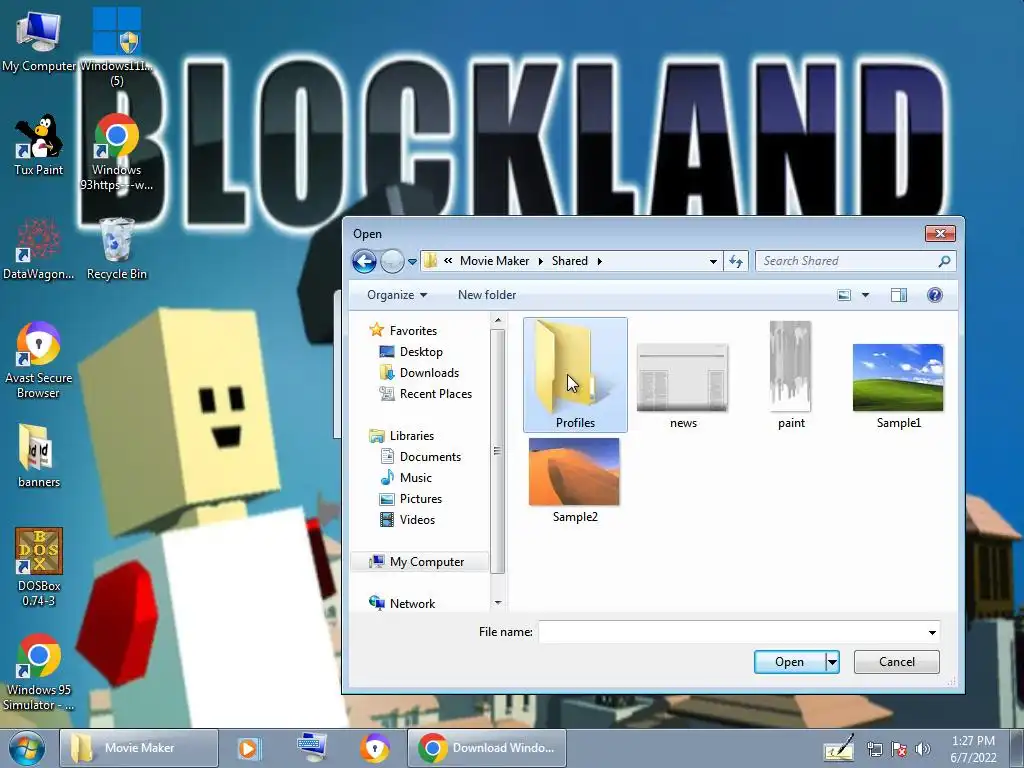Click the navigation pane scroll up arrow
This screenshot has height=768, width=1024.
point(498,320)
